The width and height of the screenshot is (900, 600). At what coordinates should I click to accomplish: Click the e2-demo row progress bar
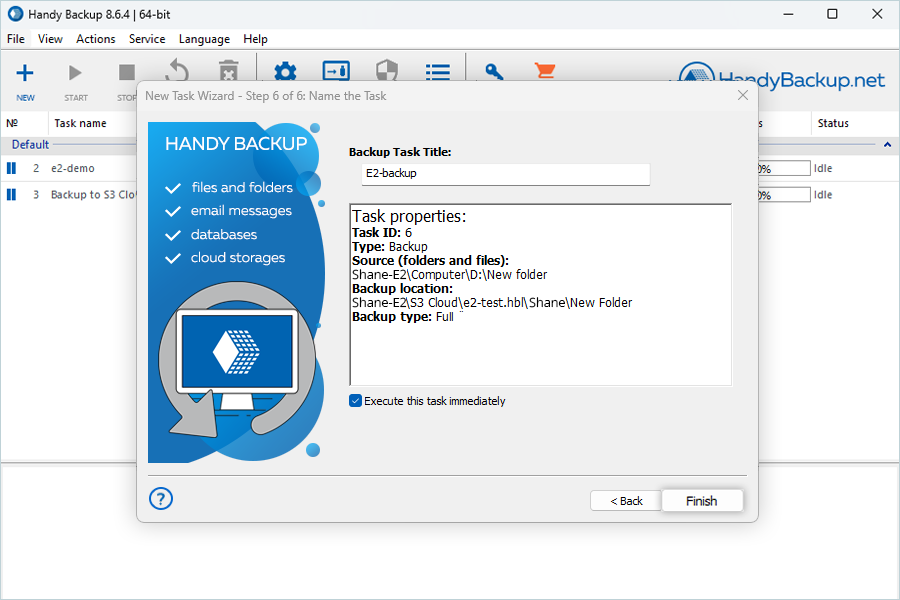click(784, 168)
